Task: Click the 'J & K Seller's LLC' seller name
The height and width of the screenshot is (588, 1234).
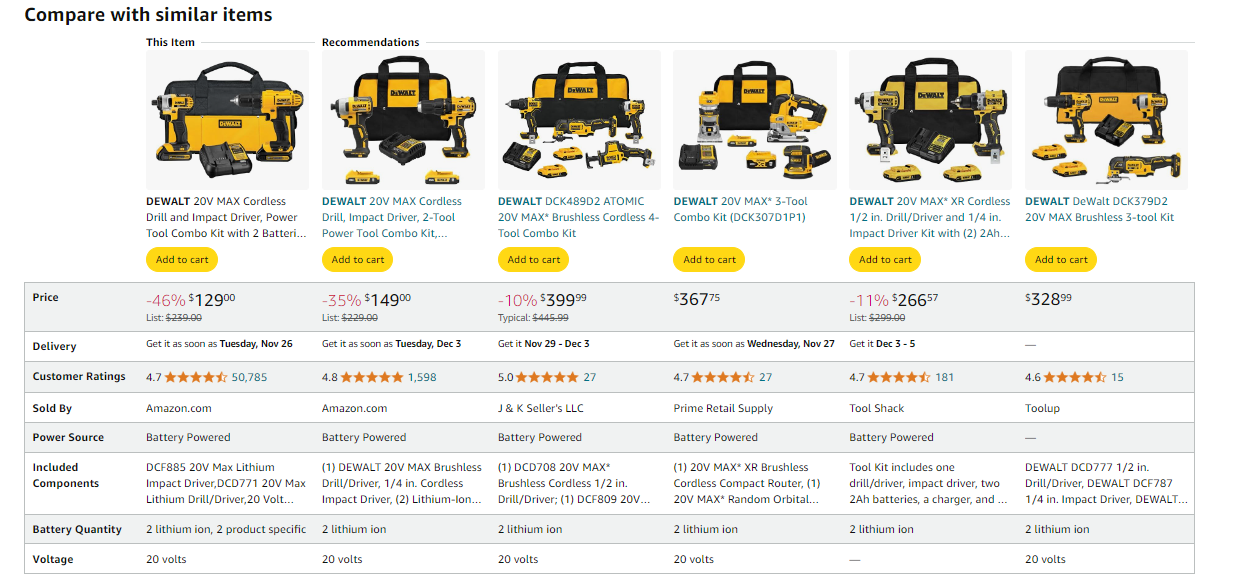Action: pos(541,408)
